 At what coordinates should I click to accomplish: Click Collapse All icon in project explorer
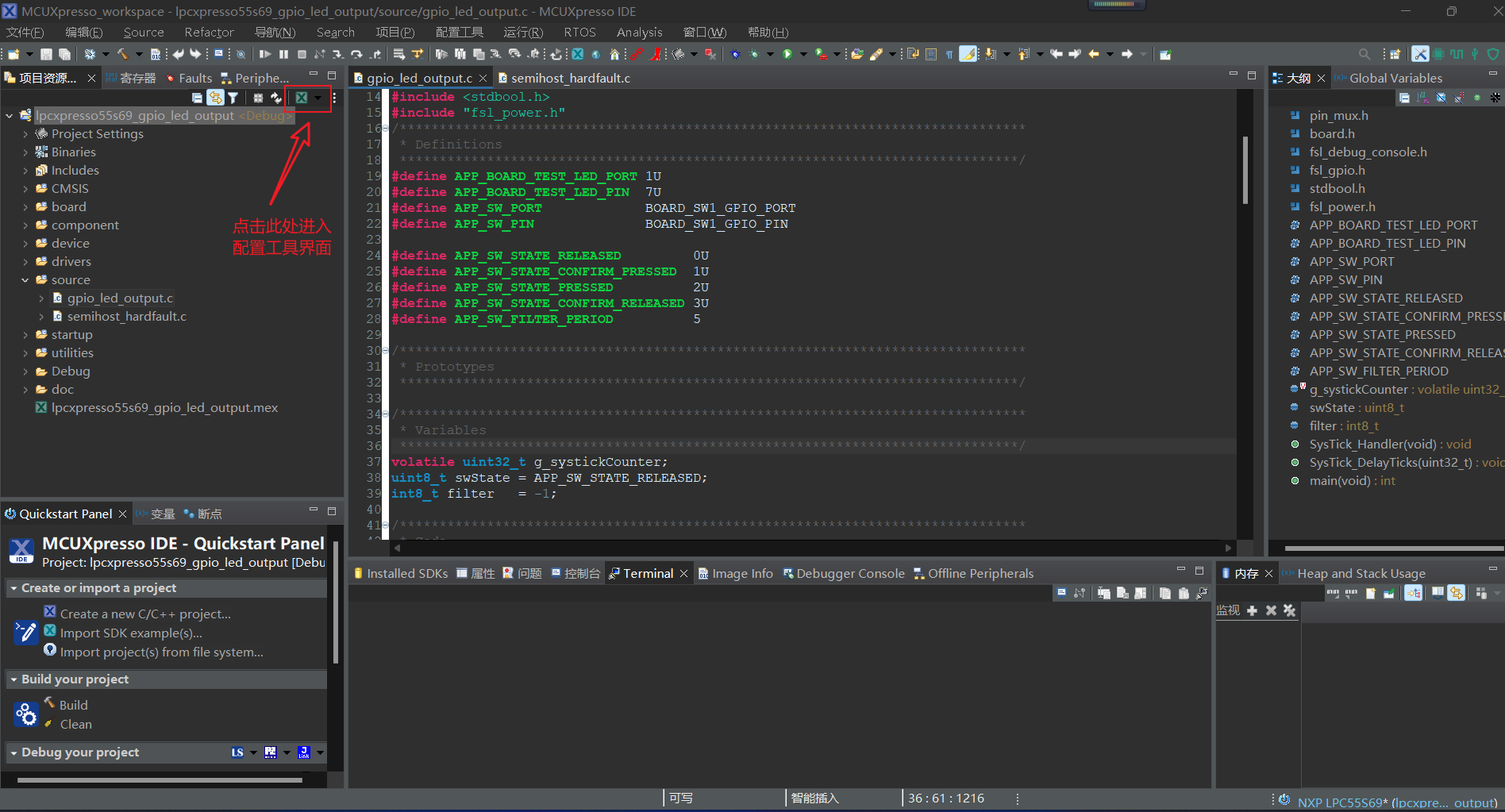(x=197, y=98)
